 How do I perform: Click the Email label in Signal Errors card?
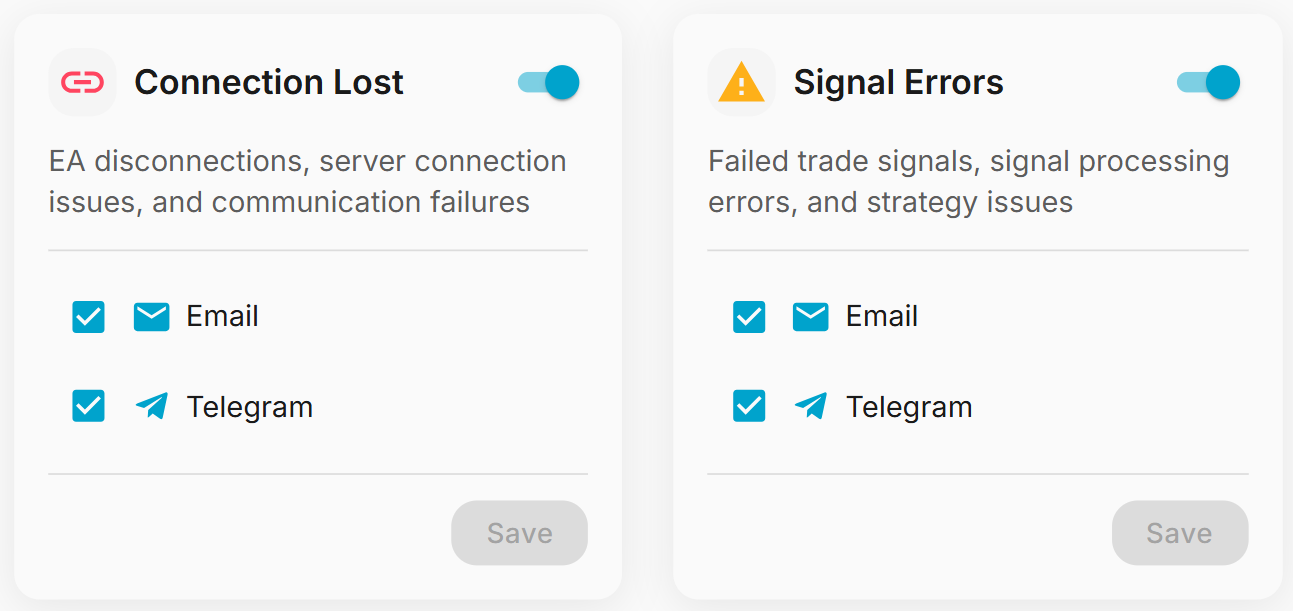click(x=882, y=316)
